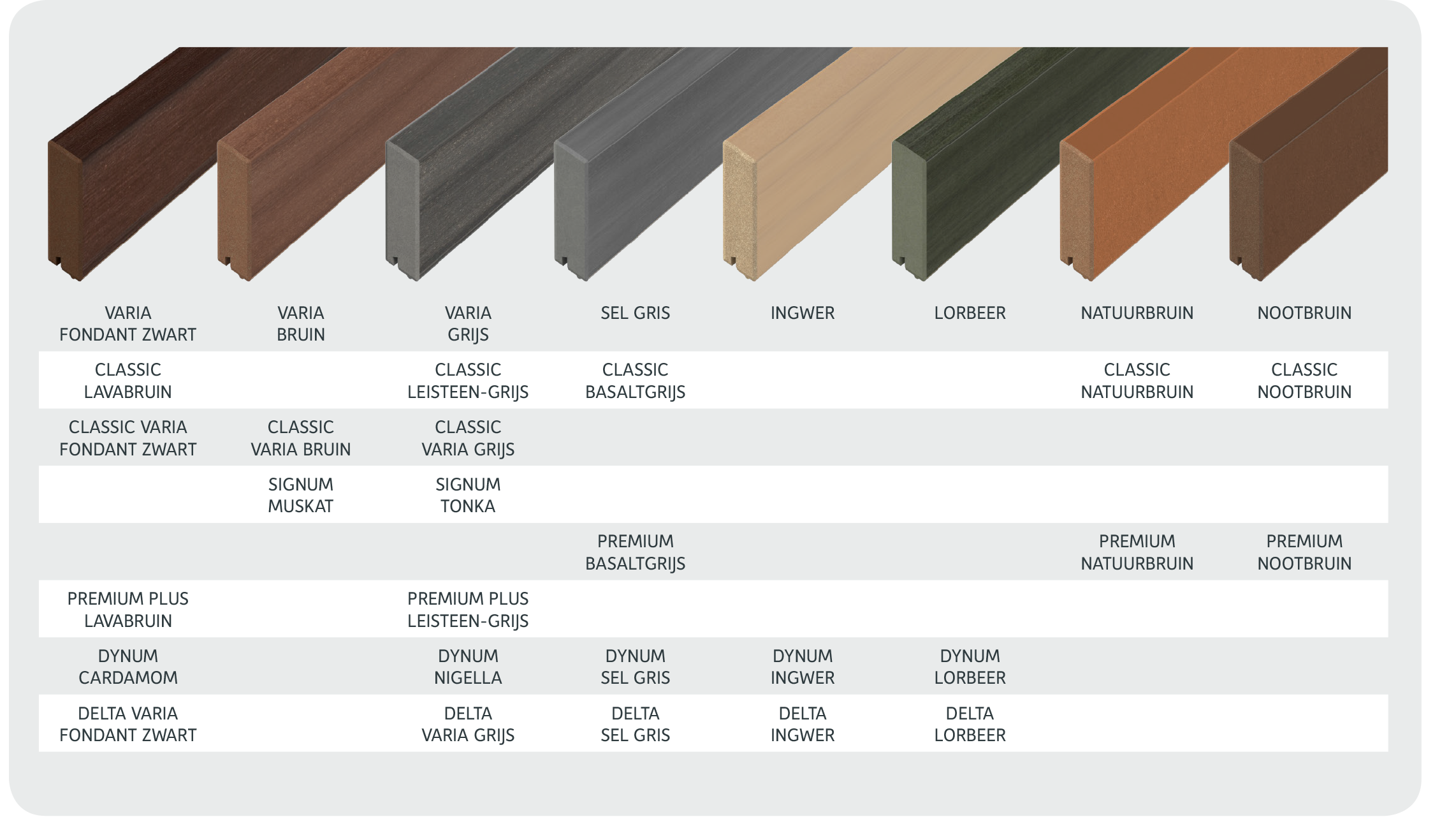Choose the DYNUM LORBEER cell
Viewport: 1456px width, 826px height.
[970, 667]
